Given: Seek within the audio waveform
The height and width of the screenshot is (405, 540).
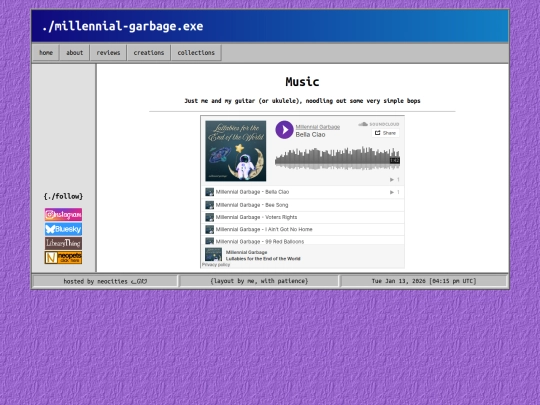Looking at the screenshot, I should tap(337, 158).
